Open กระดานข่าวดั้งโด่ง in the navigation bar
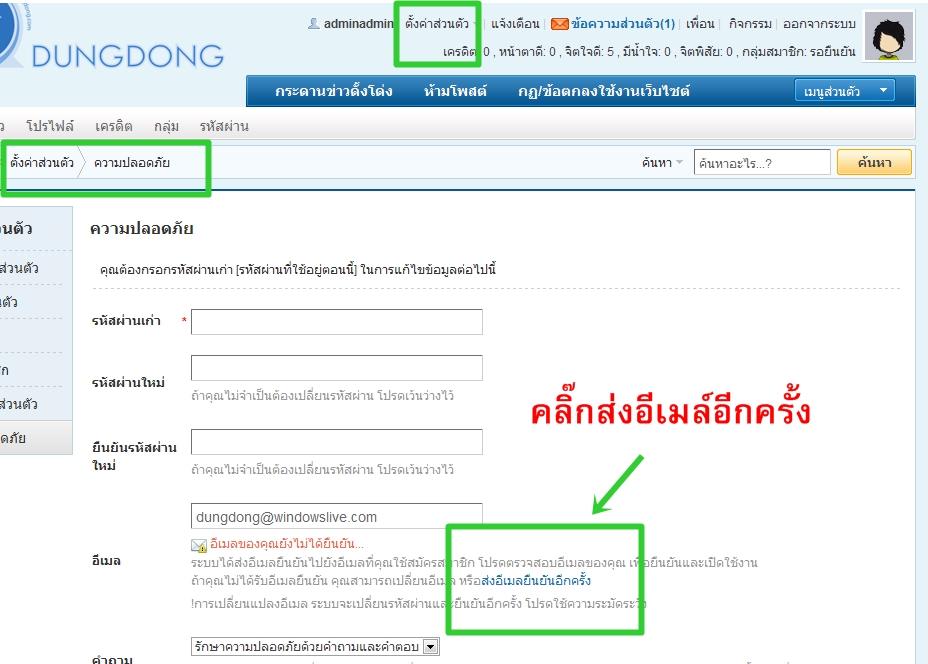 (x=333, y=91)
